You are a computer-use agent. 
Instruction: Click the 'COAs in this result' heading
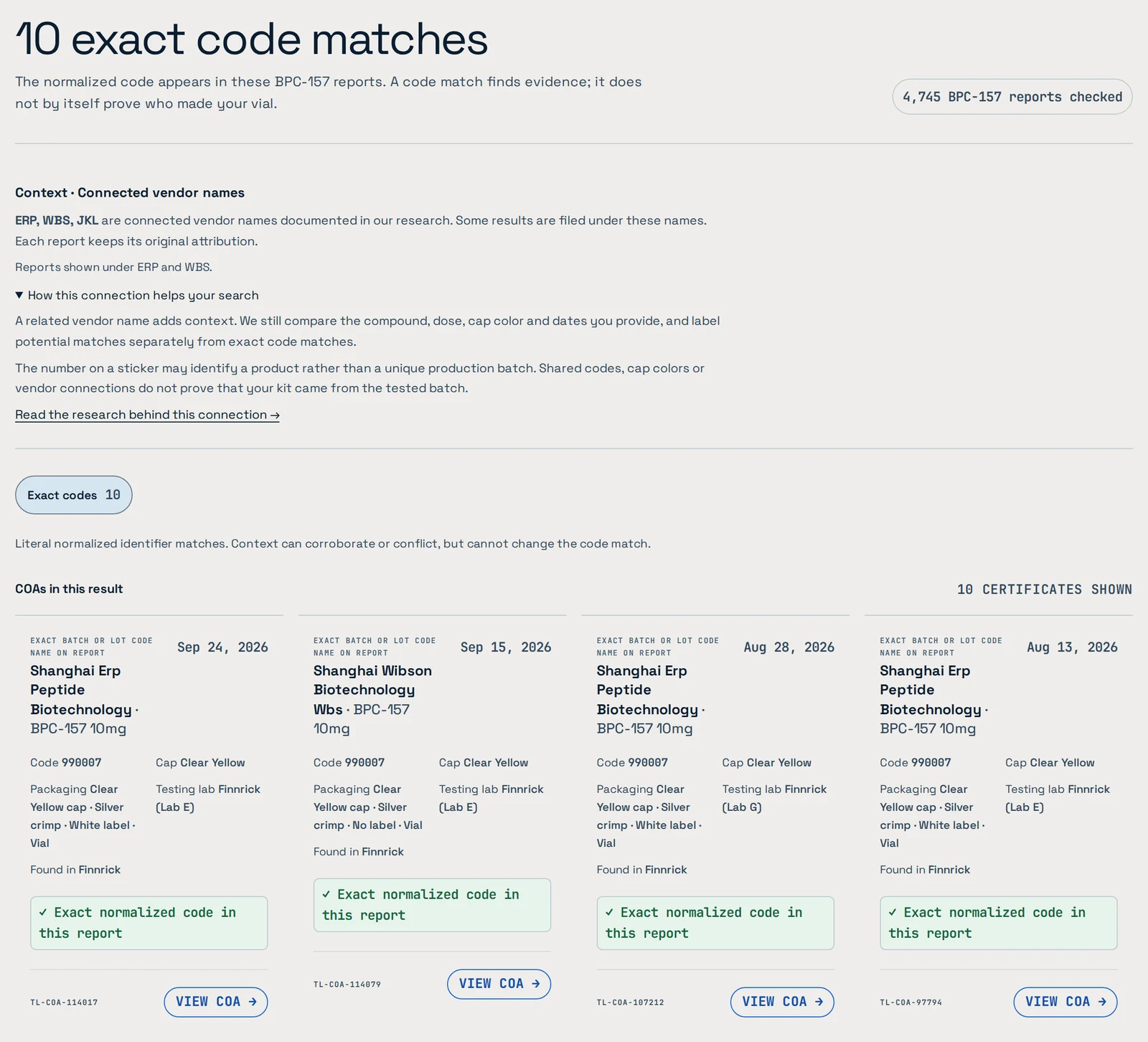[69, 589]
